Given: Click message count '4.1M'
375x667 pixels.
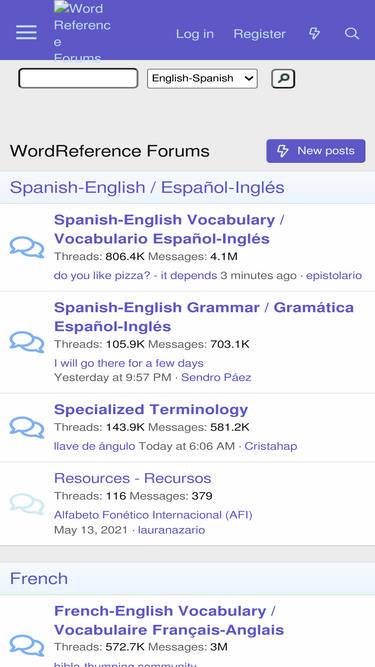Looking at the screenshot, I should (x=224, y=257).
